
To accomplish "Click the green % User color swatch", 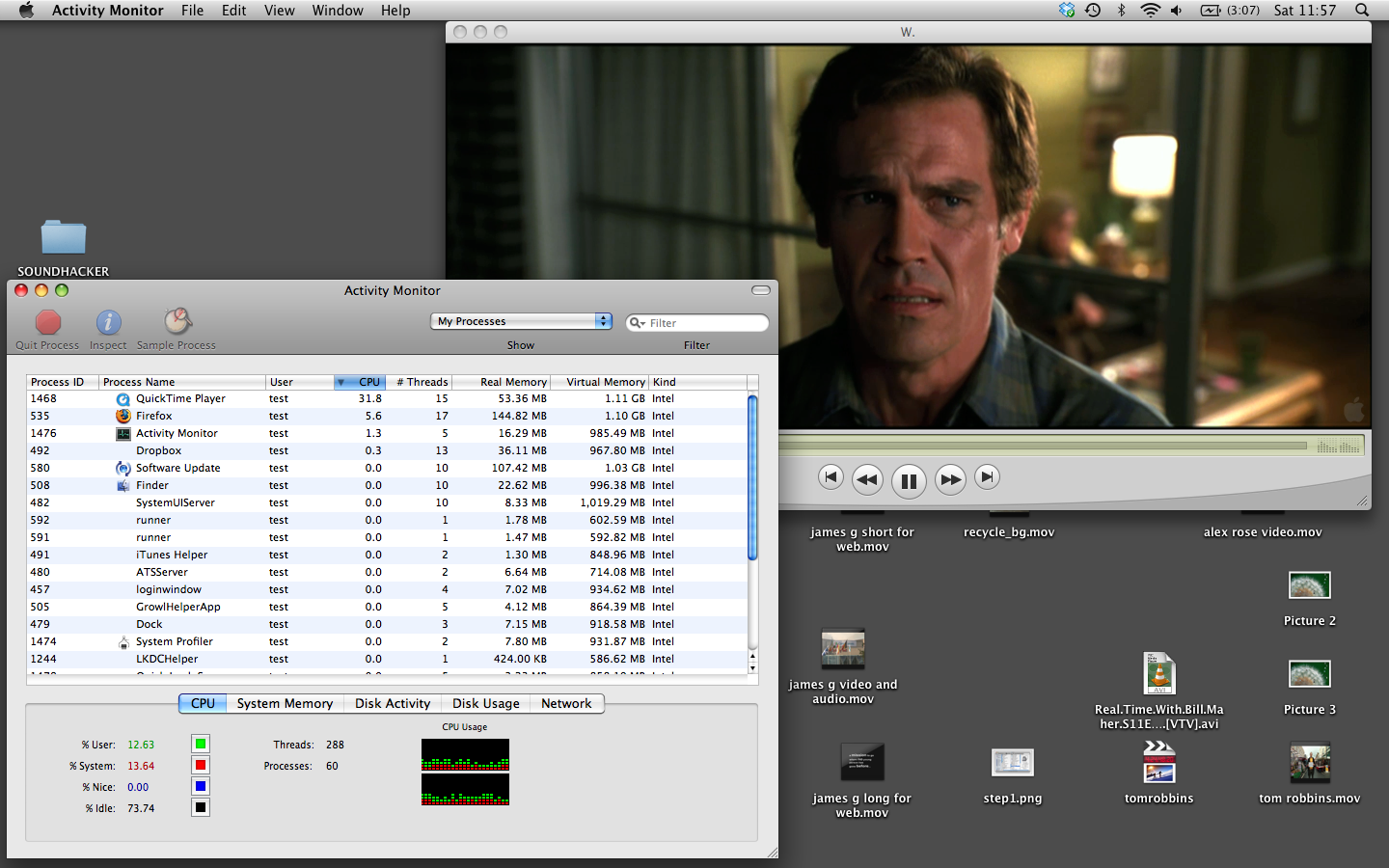I will 201,744.
